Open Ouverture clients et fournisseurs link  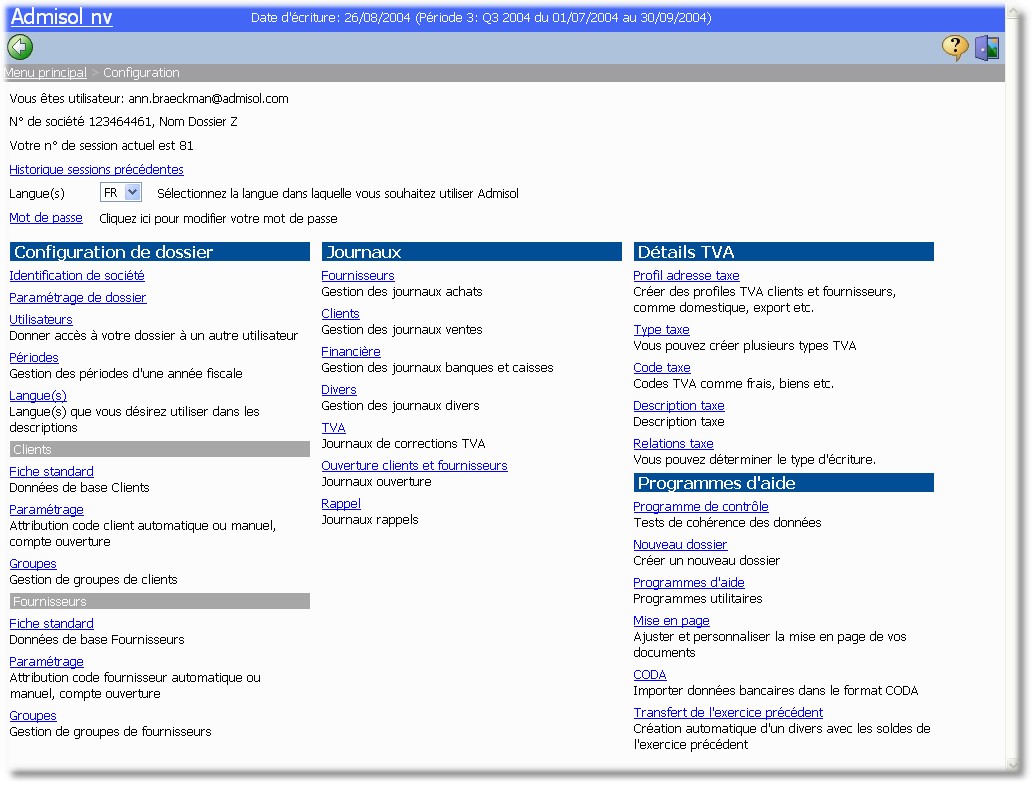[414, 466]
